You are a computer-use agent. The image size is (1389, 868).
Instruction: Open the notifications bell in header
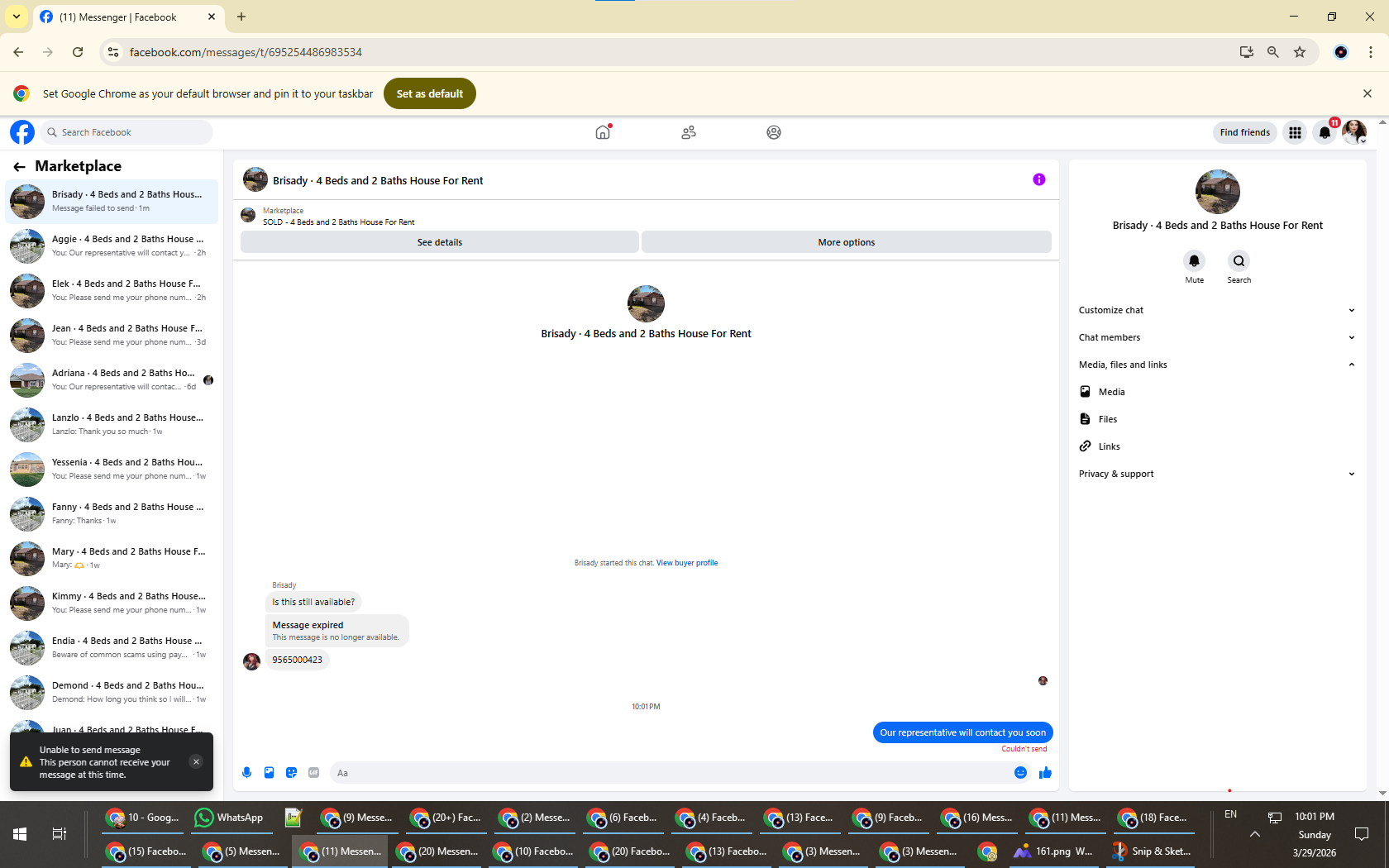tap(1325, 132)
